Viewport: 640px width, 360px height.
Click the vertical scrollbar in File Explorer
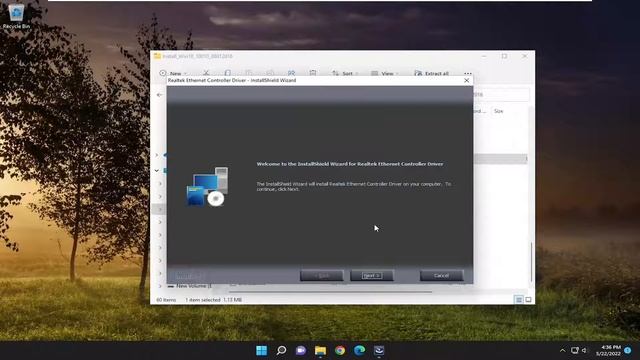(x=531, y=262)
